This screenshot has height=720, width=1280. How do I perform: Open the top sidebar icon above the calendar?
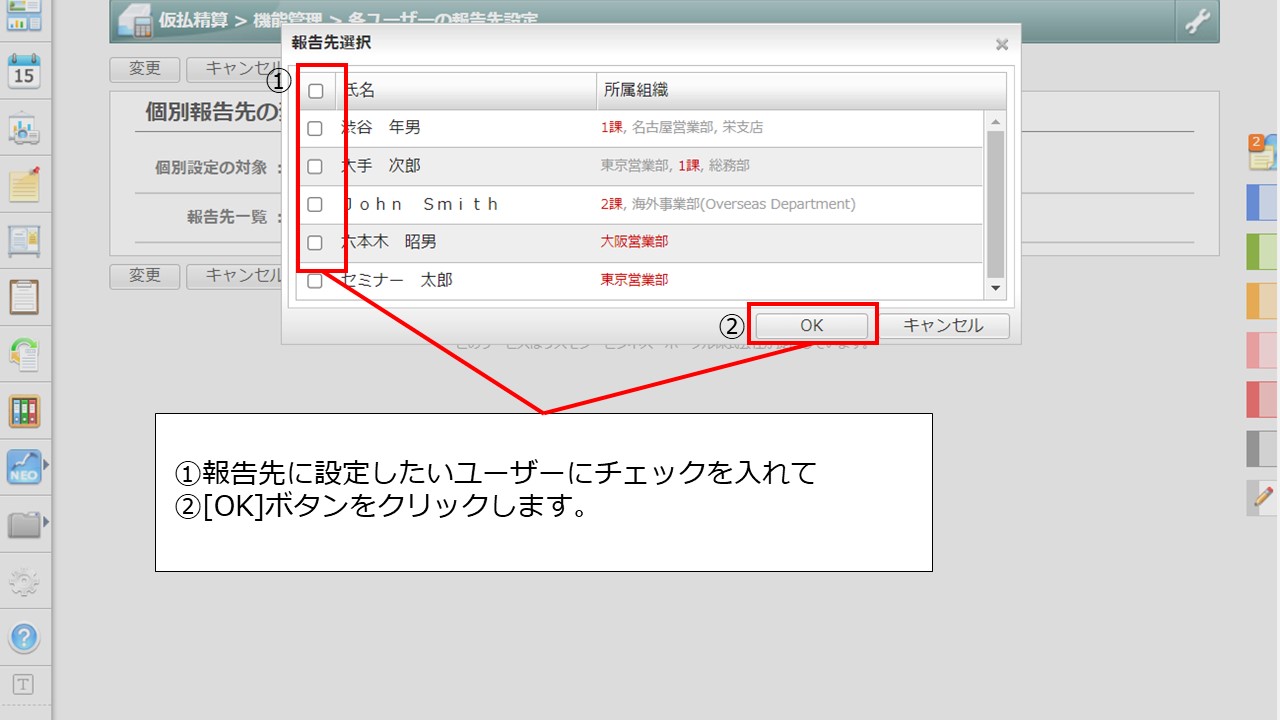coord(24,15)
